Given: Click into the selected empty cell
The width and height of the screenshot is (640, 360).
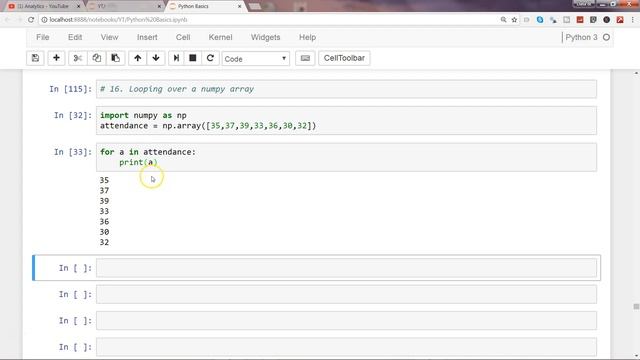Looking at the screenshot, I should coord(346,268).
